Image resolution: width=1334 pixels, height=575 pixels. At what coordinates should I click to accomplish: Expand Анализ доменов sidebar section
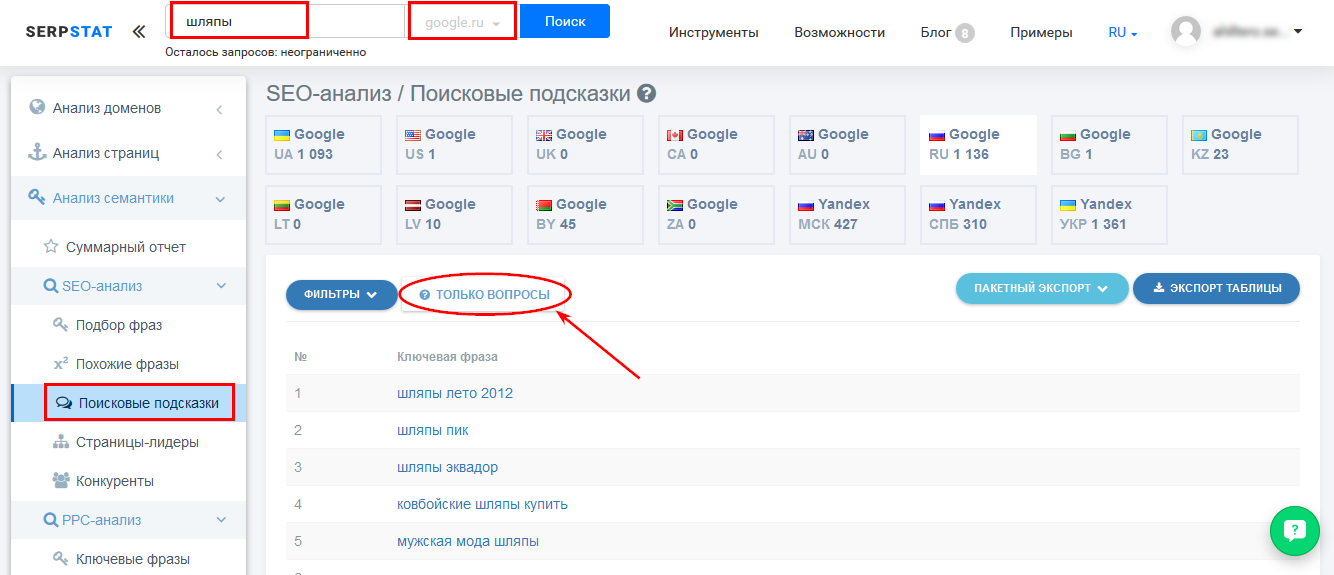pos(128,108)
